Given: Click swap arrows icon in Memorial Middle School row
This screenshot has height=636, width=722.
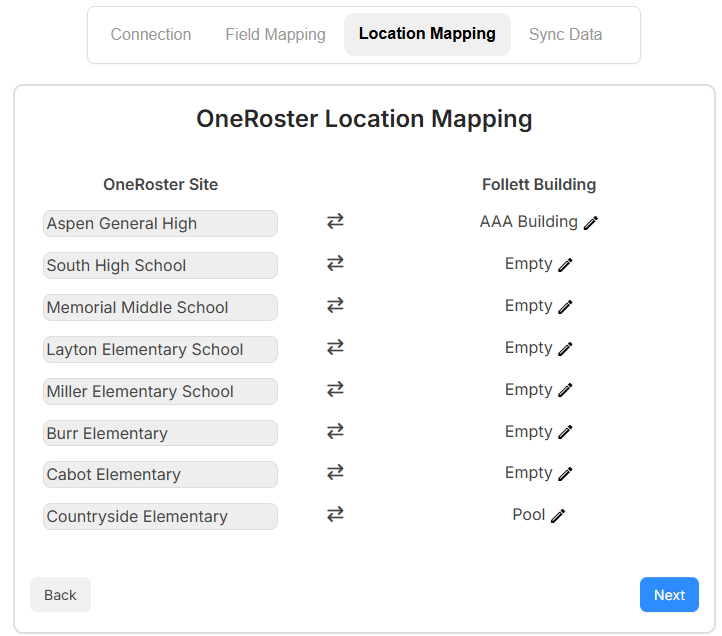Looking at the screenshot, I should click(x=335, y=305).
